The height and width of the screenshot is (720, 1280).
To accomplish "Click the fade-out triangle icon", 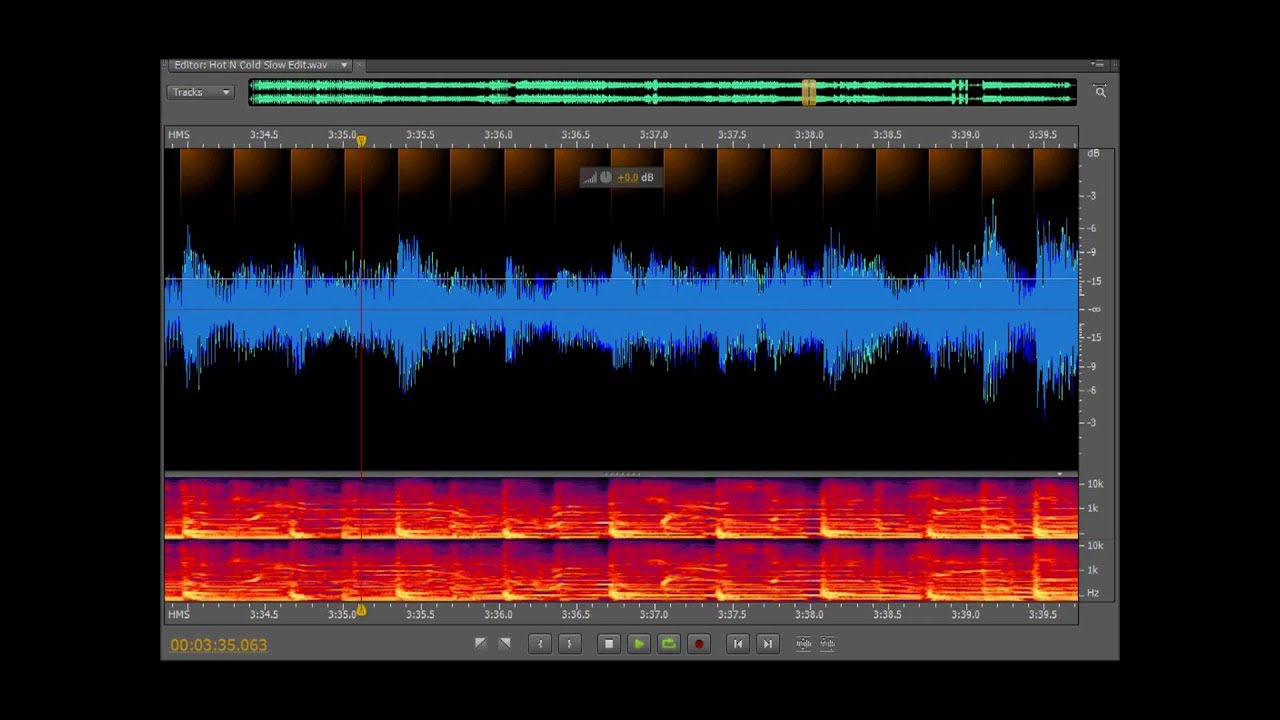I will (504, 643).
